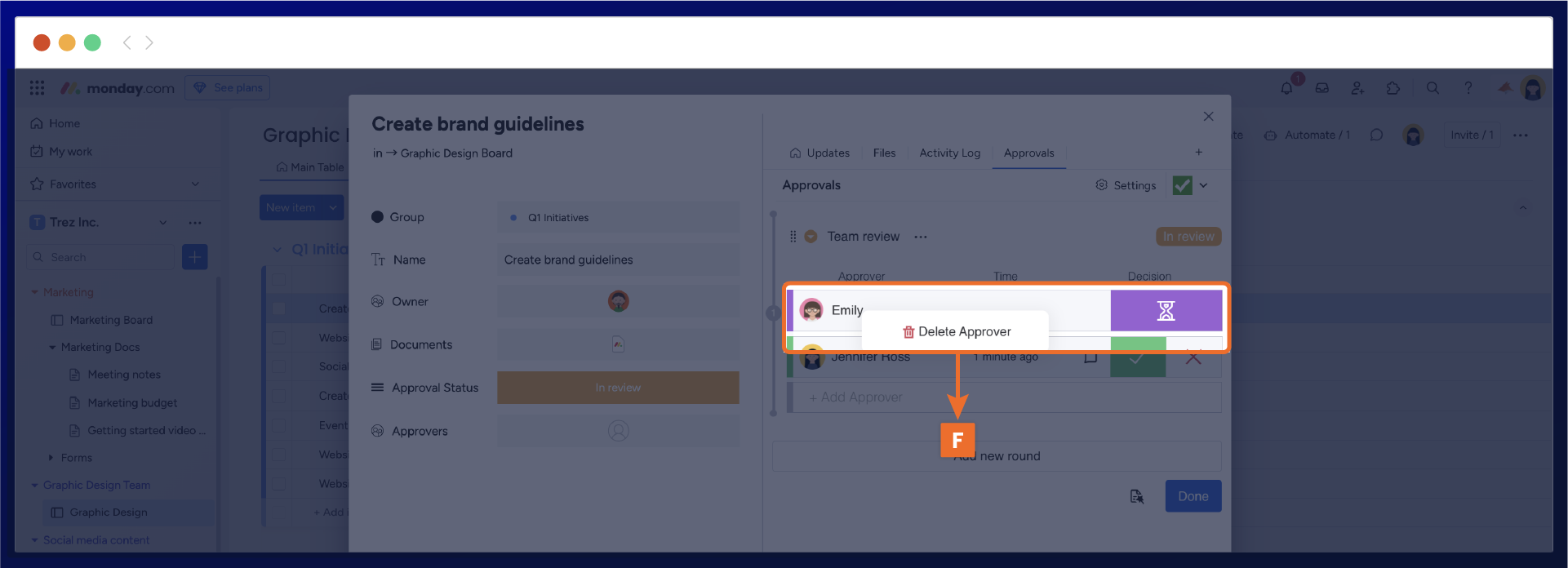Choose Delete Approver from the menu
This screenshot has width=1568, height=568.
[956, 331]
